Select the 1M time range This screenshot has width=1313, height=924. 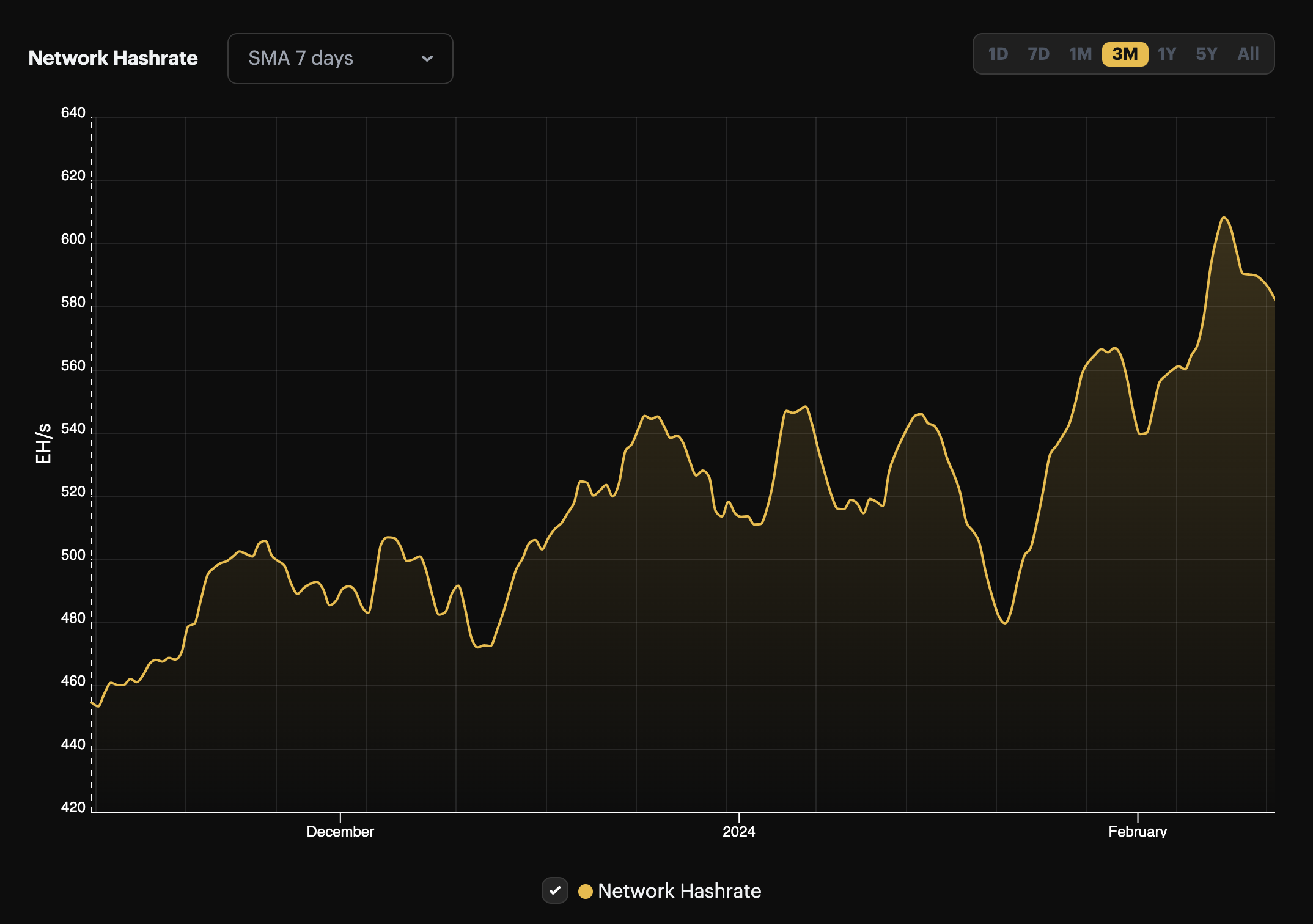[x=1081, y=54]
